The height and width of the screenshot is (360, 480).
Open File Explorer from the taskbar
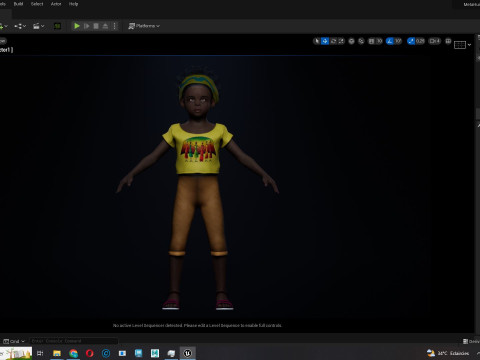pyautogui.click(x=57, y=353)
